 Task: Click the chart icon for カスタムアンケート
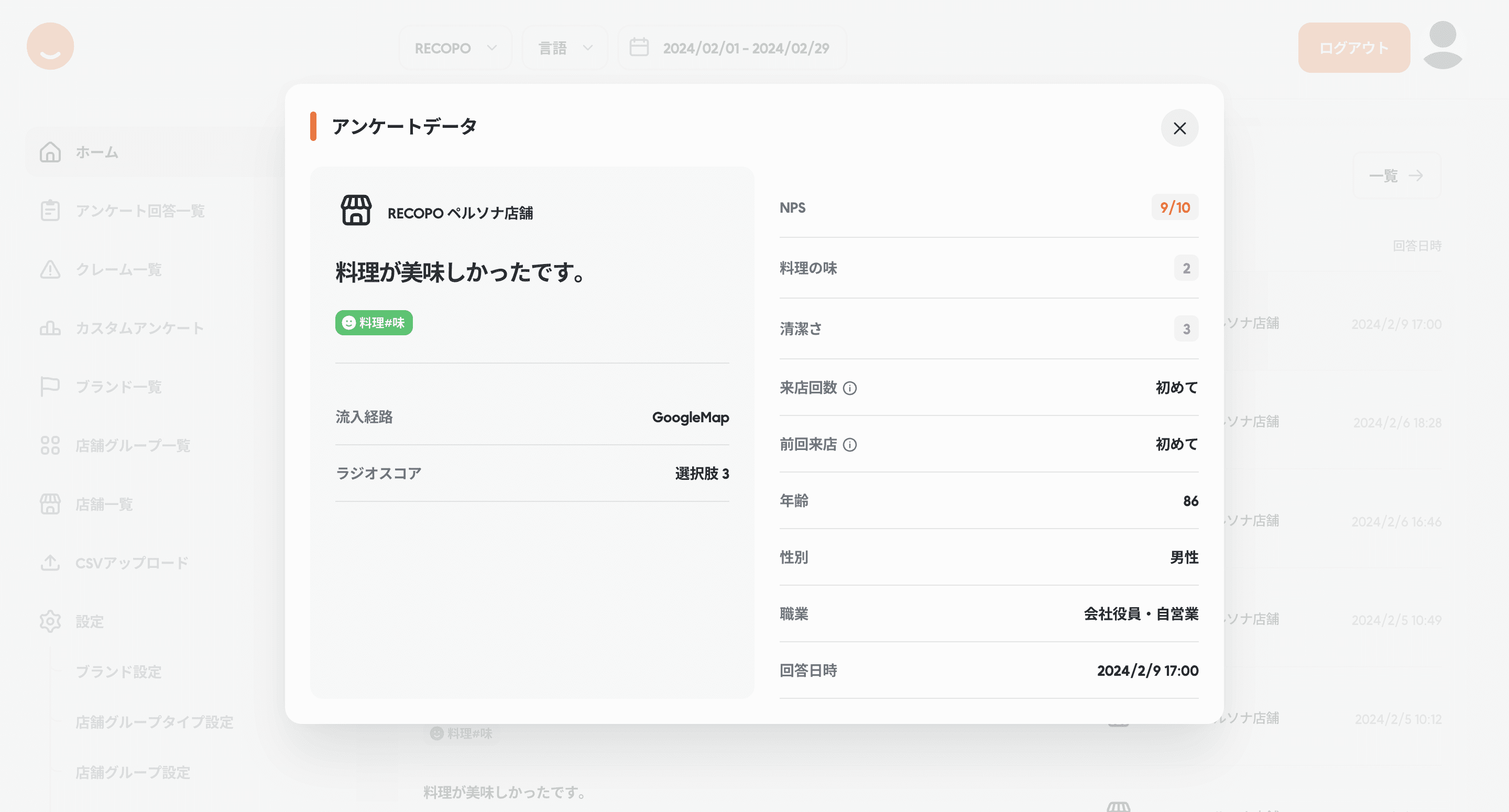(x=50, y=328)
